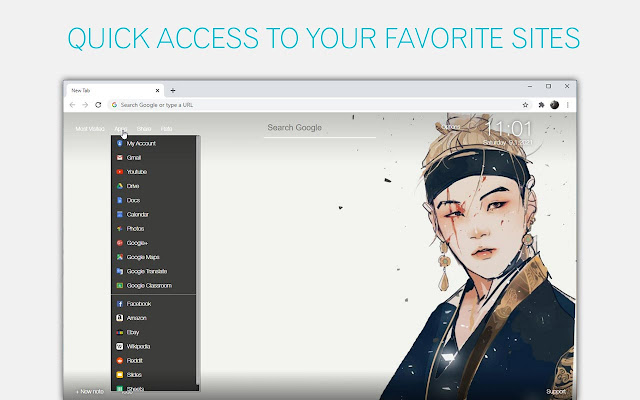Reload the page with browser refresh icon
This screenshot has height=400, width=640.
pyautogui.click(x=98, y=105)
